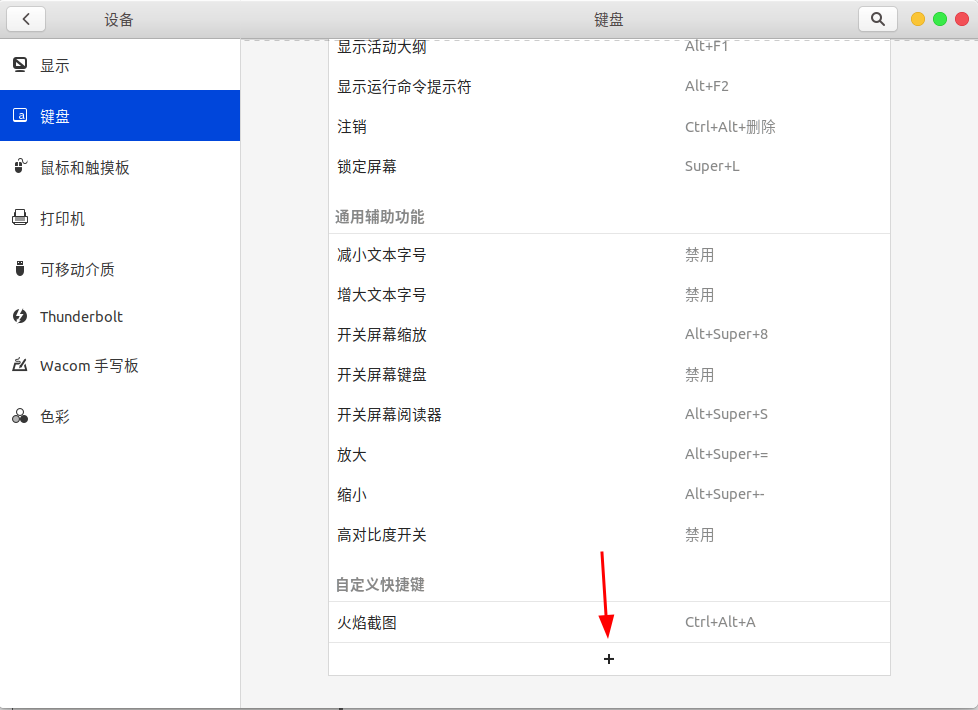Close window with red button
Viewport: 978px width, 710px height.
pos(962,19)
